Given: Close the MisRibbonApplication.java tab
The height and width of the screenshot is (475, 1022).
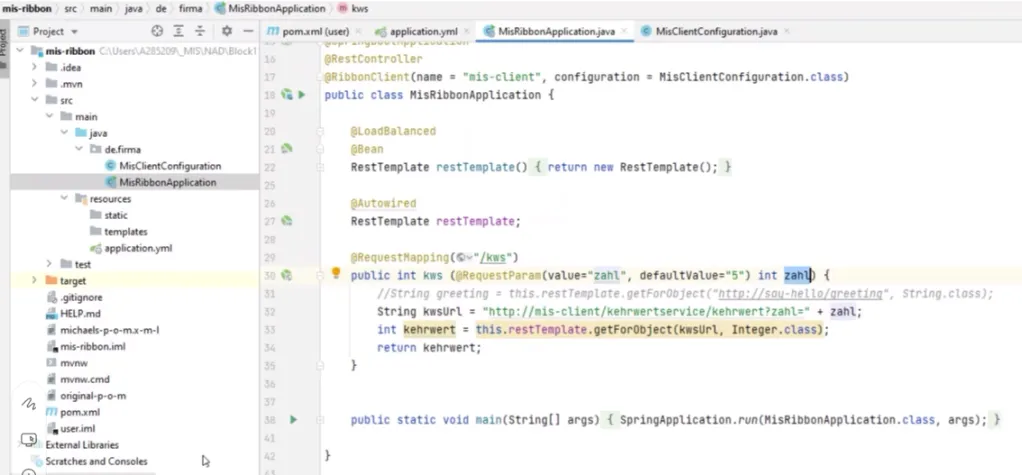Looking at the screenshot, I should (x=624, y=31).
